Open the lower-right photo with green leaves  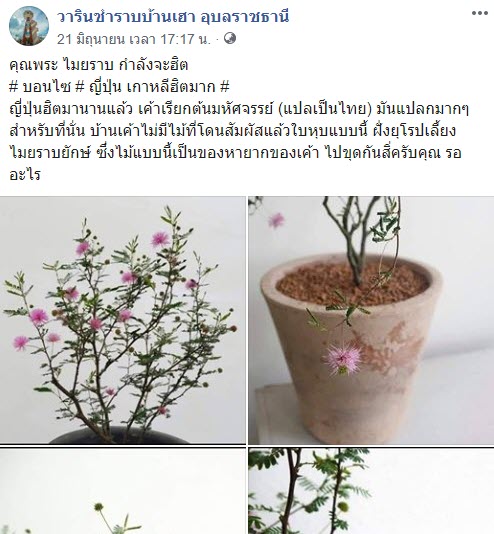coord(371,491)
